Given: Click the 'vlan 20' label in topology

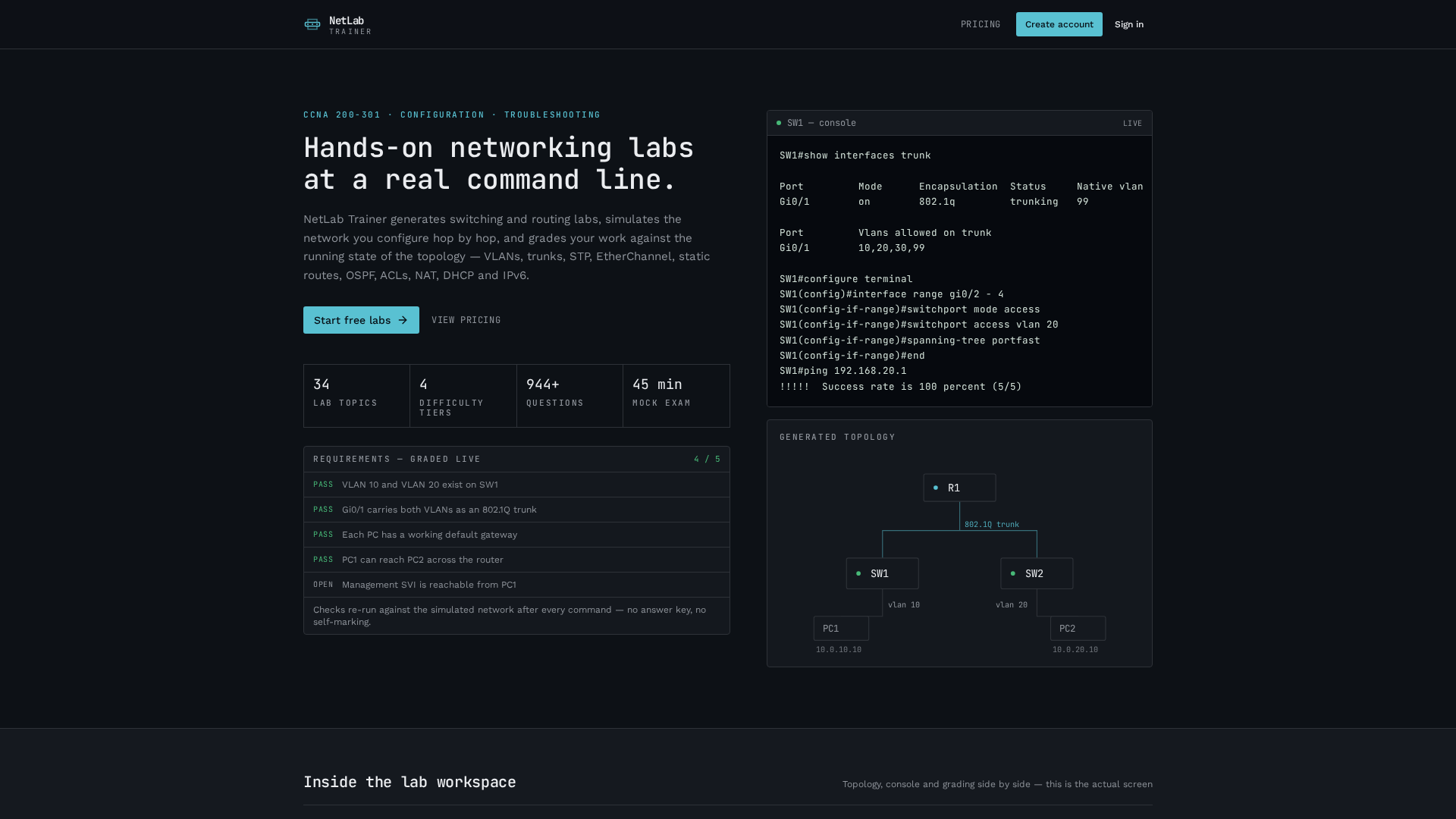Looking at the screenshot, I should pyautogui.click(x=1012, y=605).
